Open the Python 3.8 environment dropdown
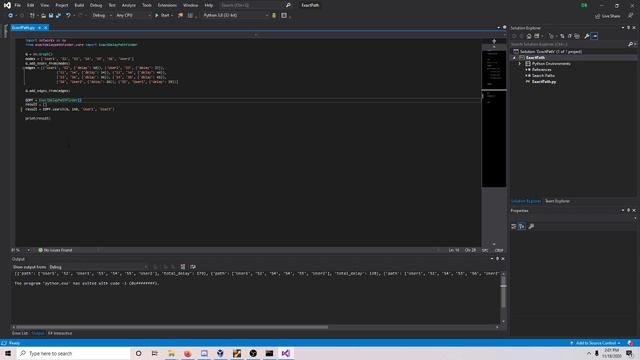The height and width of the screenshot is (360, 640). [x=236, y=16]
